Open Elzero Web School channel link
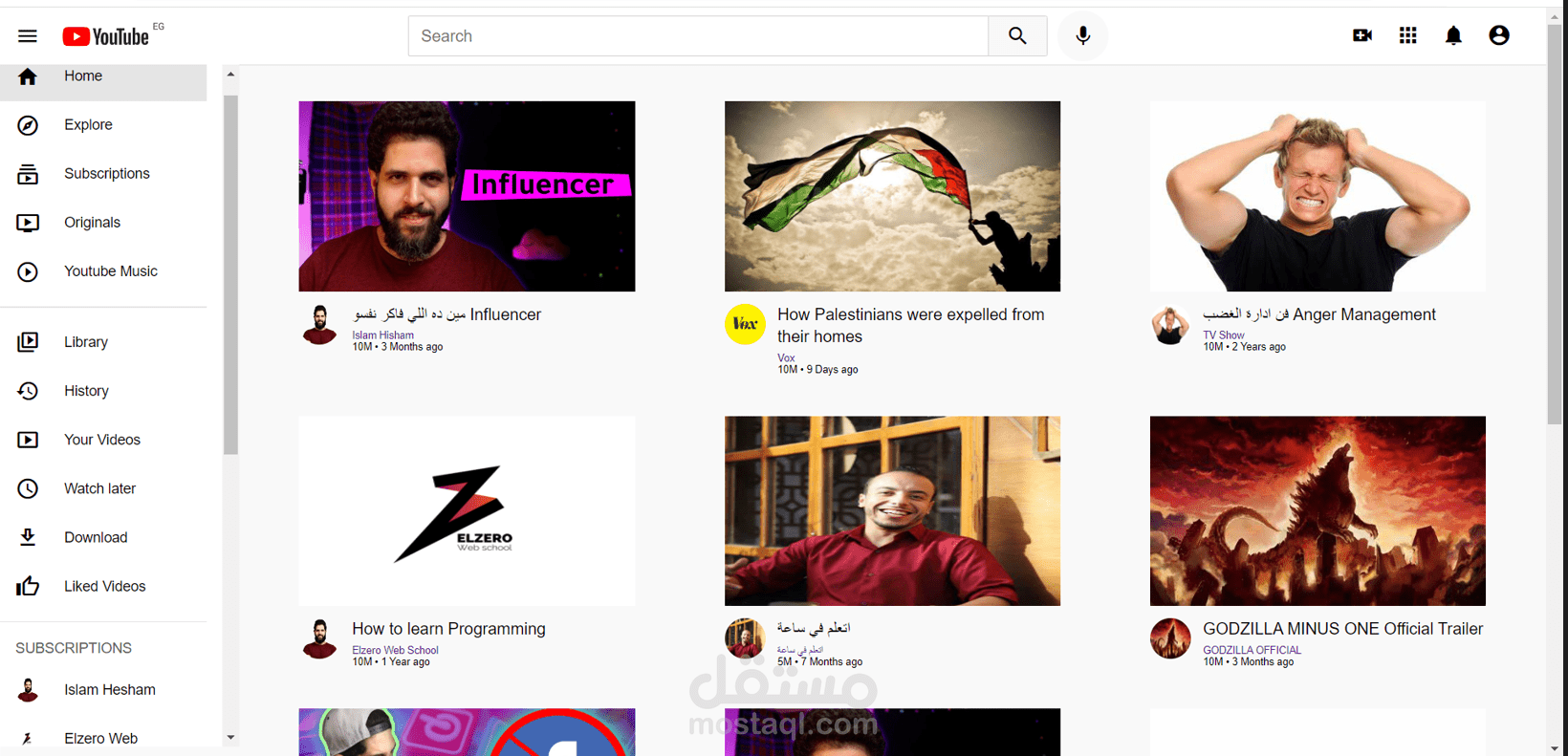This screenshot has height=756, width=1568. 395,650
